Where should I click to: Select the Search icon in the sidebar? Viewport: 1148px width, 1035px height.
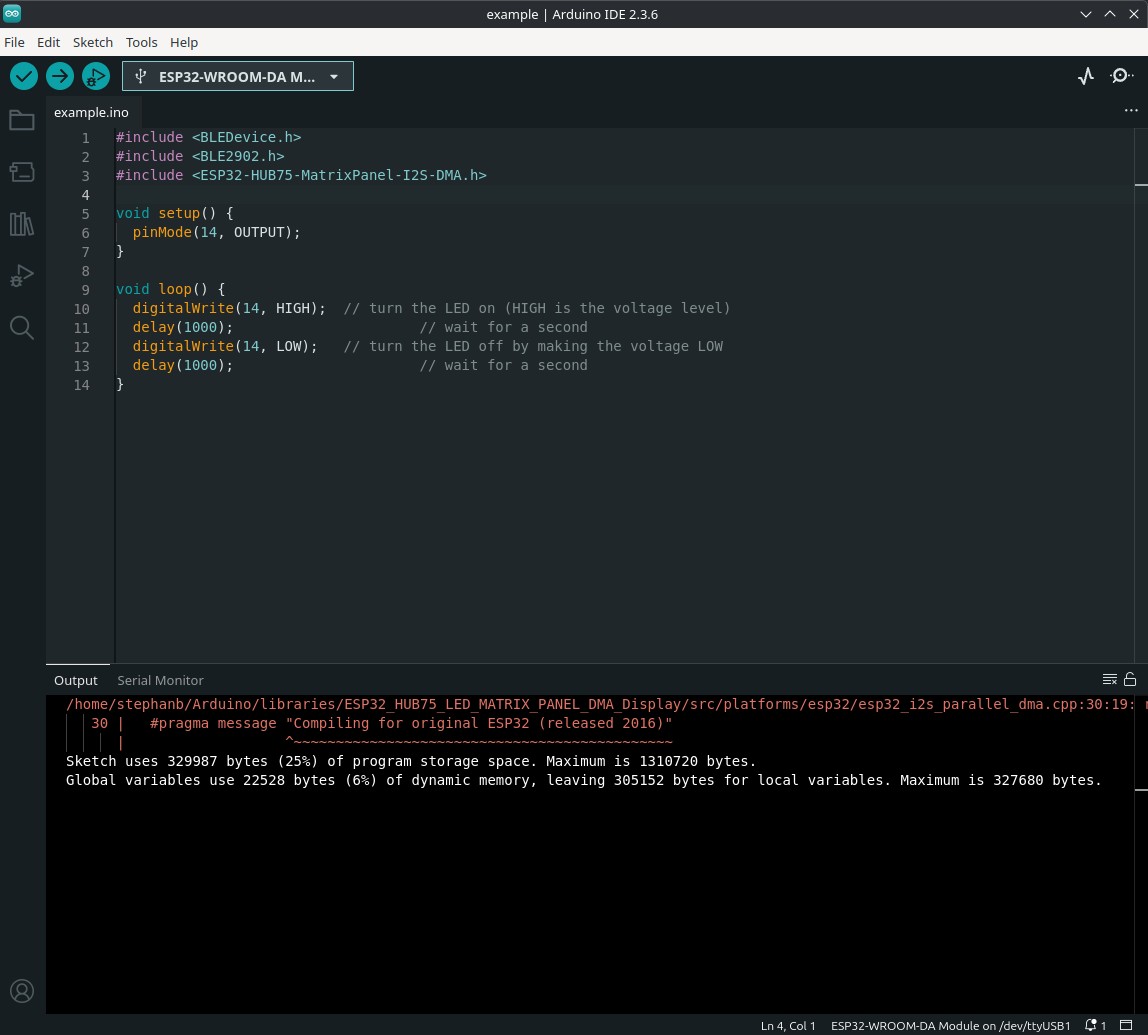pyautogui.click(x=22, y=328)
